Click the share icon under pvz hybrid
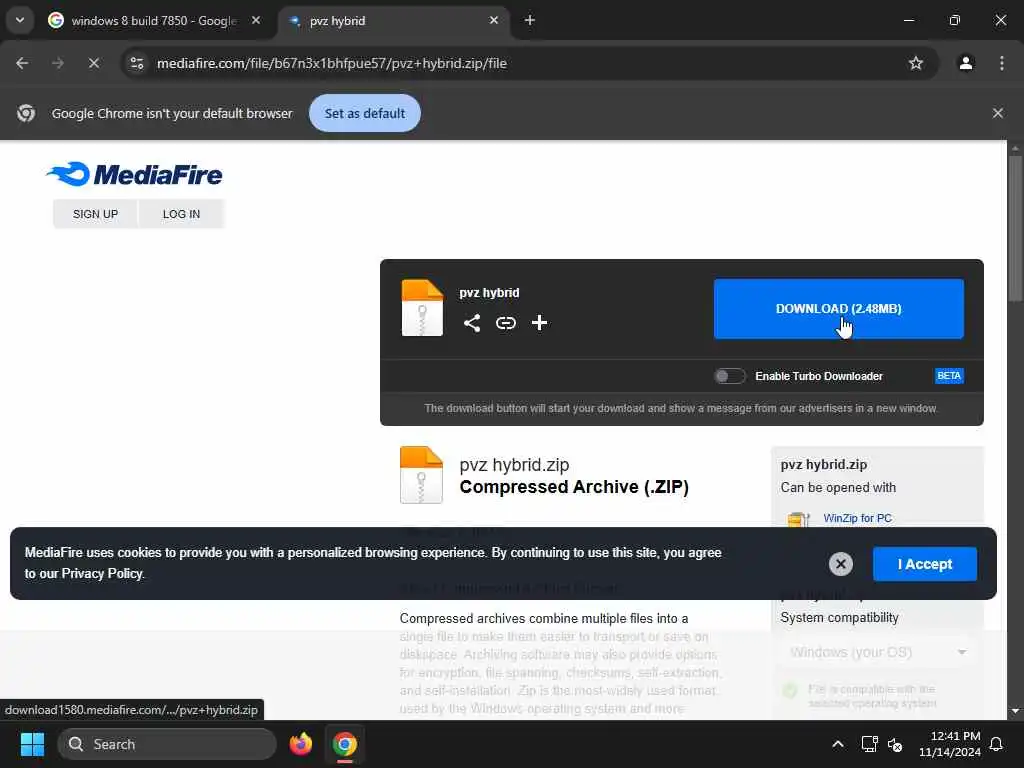 pyautogui.click(x=472, y=323)
